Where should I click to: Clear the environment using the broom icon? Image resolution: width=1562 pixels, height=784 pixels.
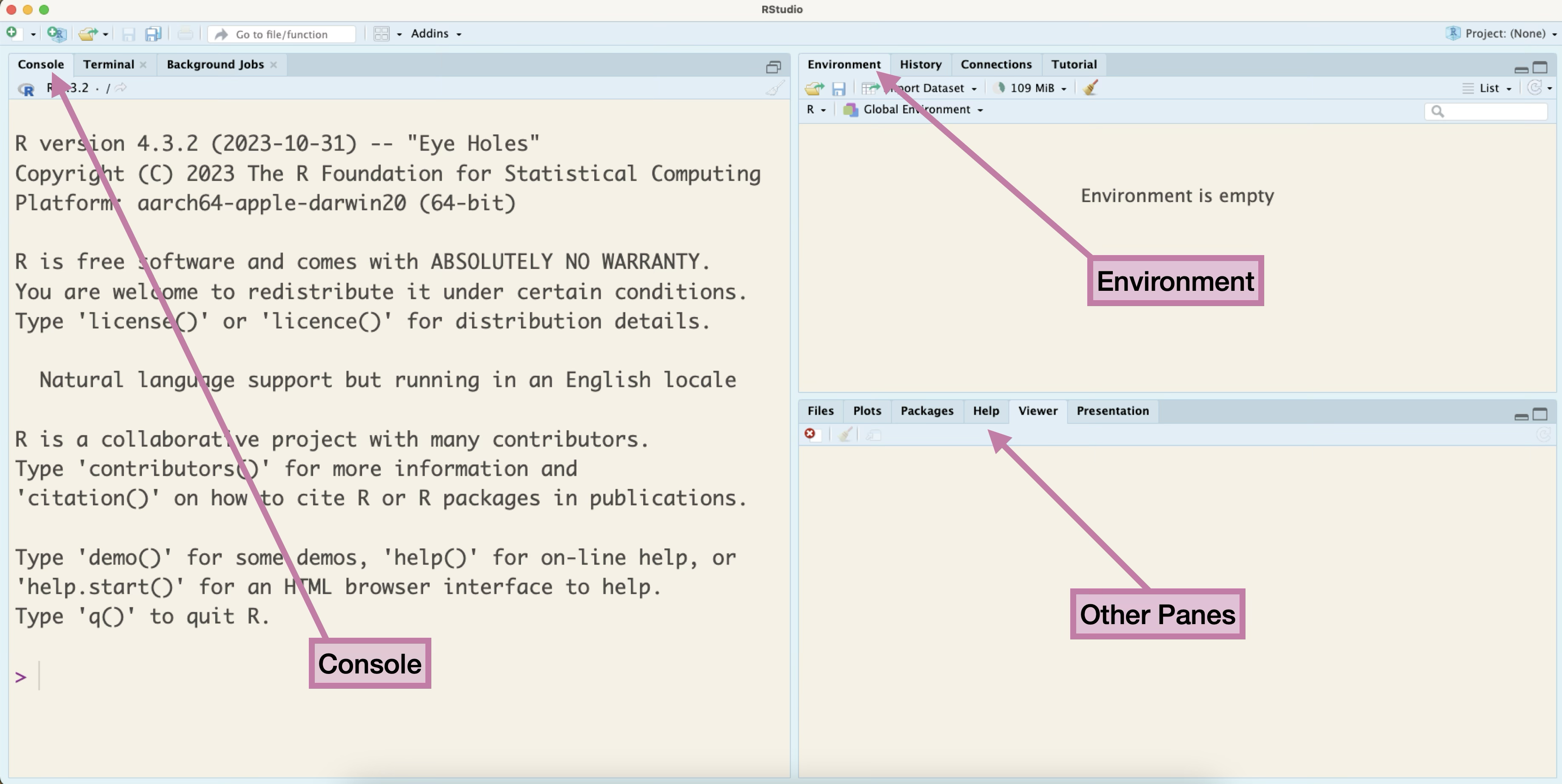point(1090,88)
